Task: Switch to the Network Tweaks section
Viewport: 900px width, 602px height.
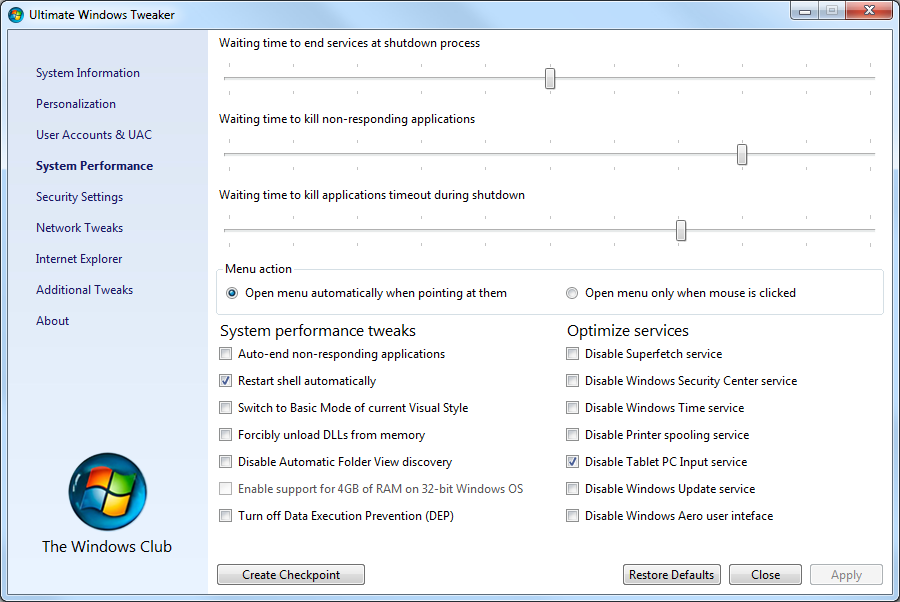Action: coord(80,228)
